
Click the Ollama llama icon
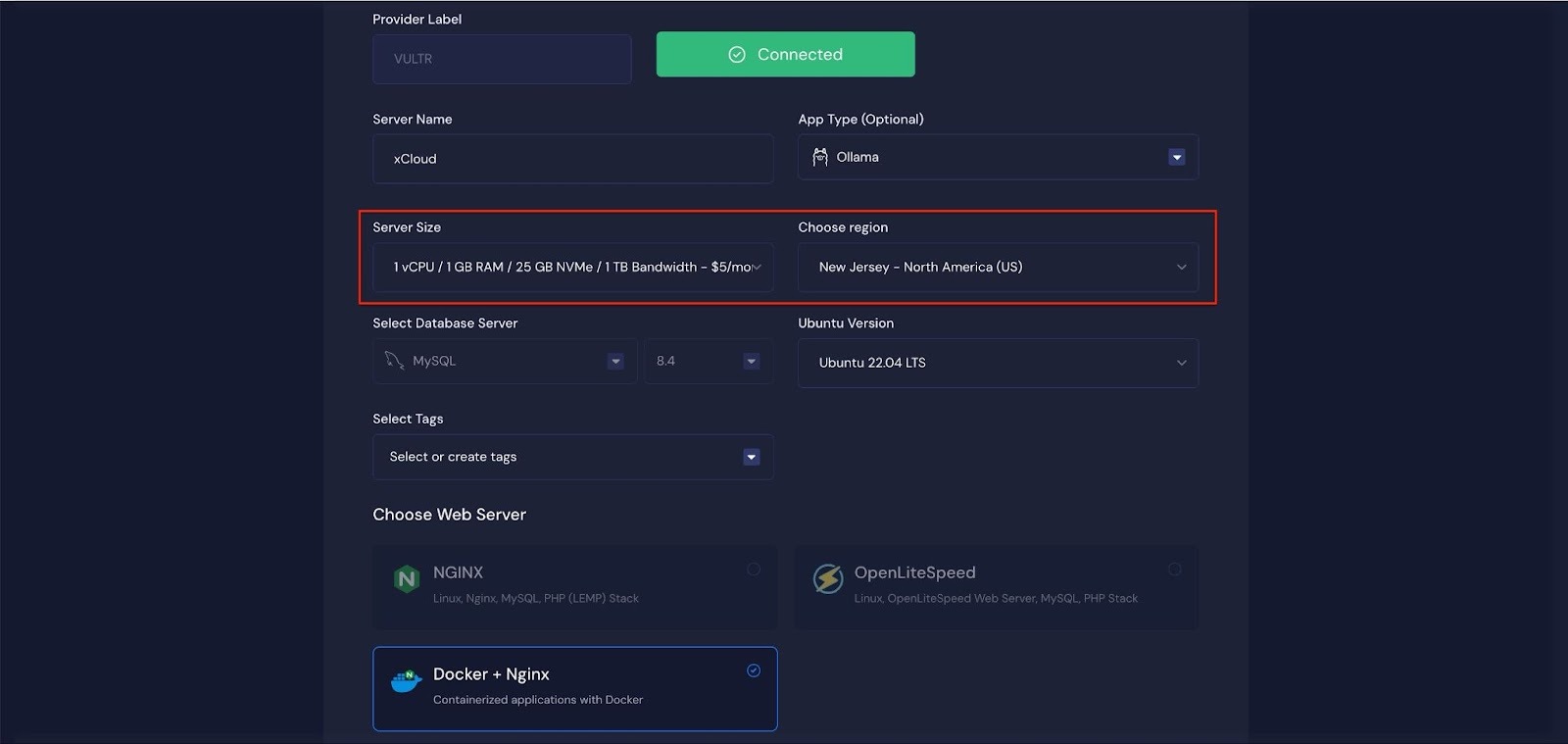tap(820, 157)
